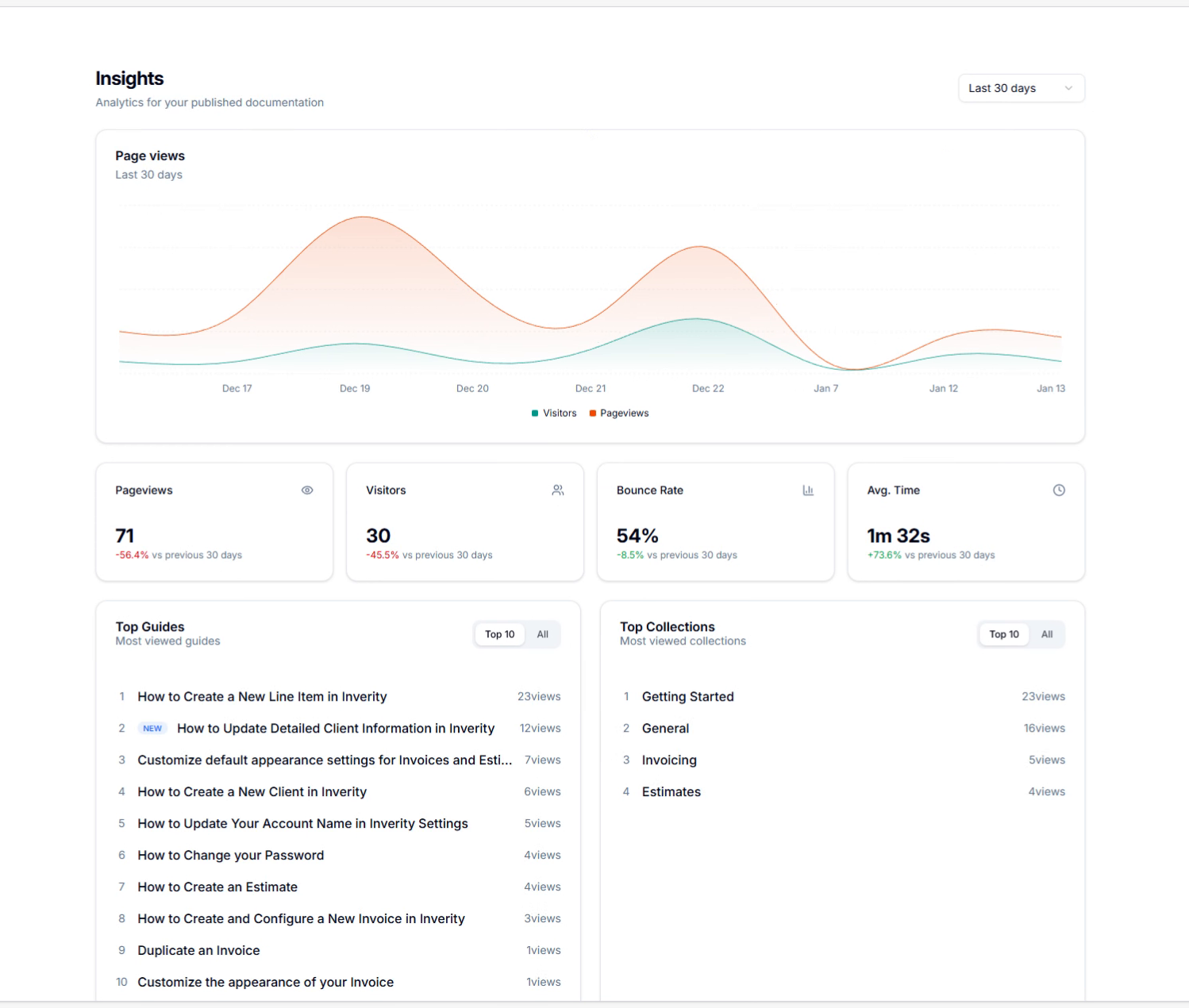This screenshot has height=1008, width=1189.
Task: Click the NEW badge on second guide
Action: (152, 729)
